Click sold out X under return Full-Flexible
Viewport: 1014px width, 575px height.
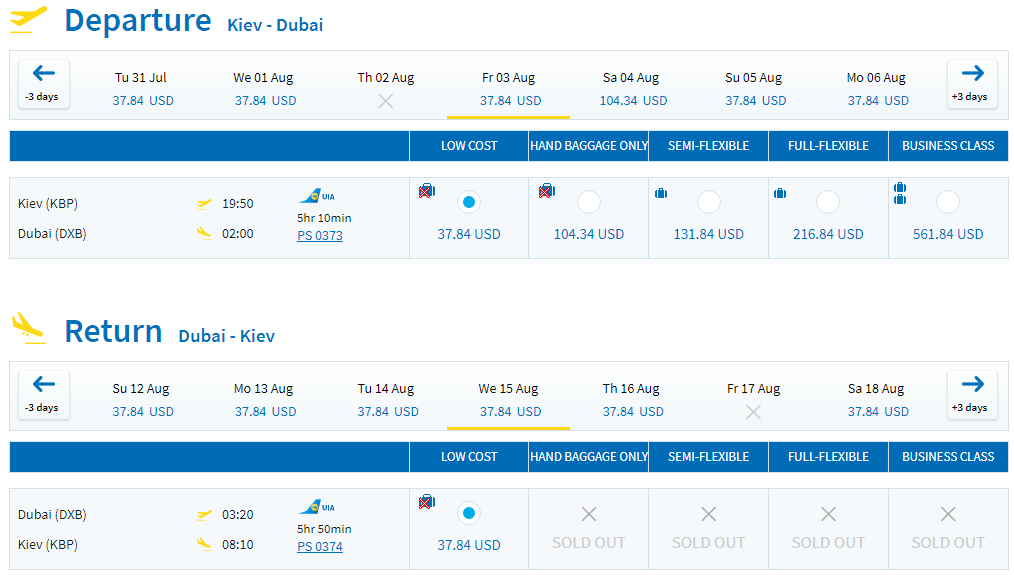[828, 514]
